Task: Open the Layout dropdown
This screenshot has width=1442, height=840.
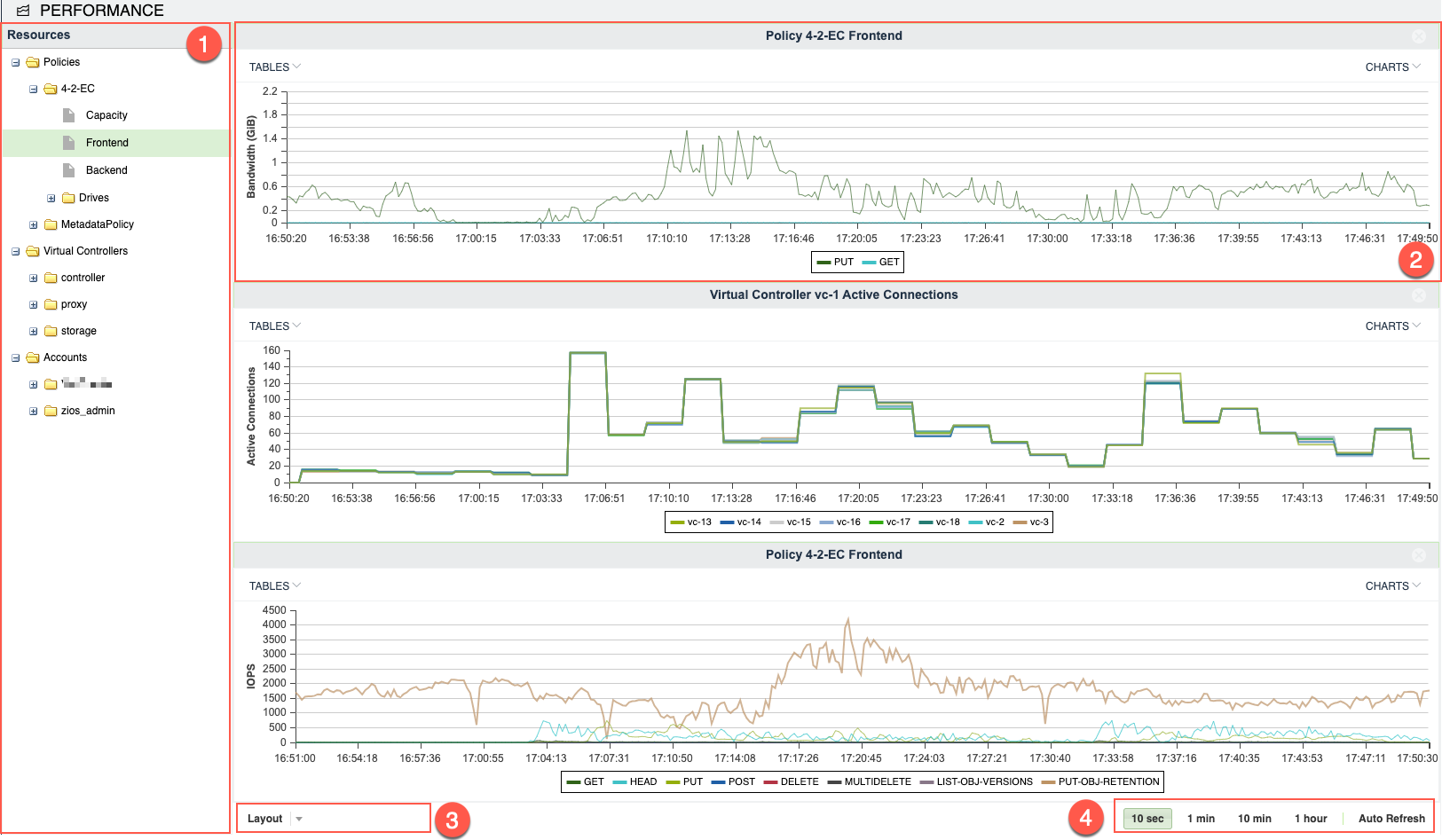Action: point(275,819)
